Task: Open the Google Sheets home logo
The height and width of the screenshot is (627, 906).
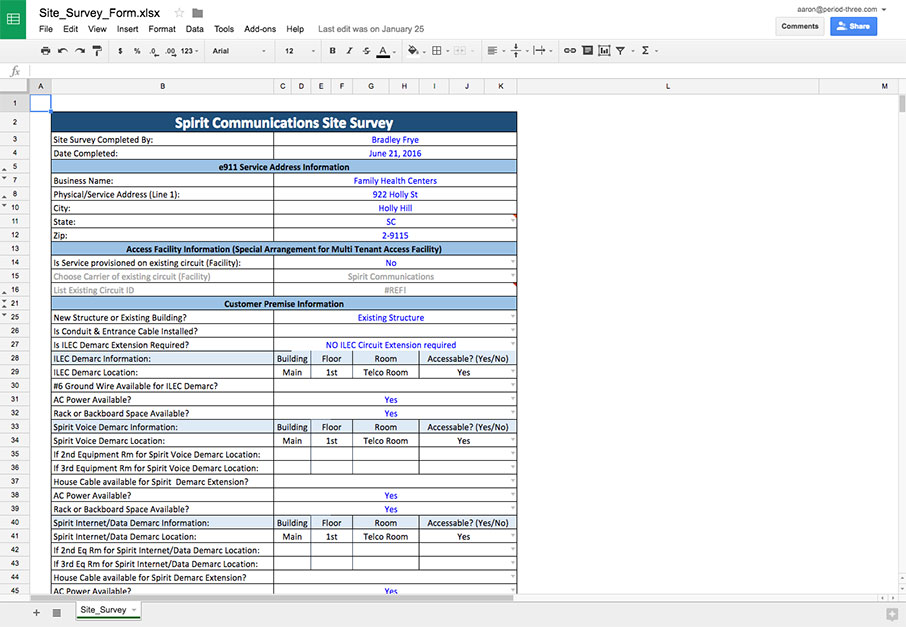Action: tap(13, 19)
